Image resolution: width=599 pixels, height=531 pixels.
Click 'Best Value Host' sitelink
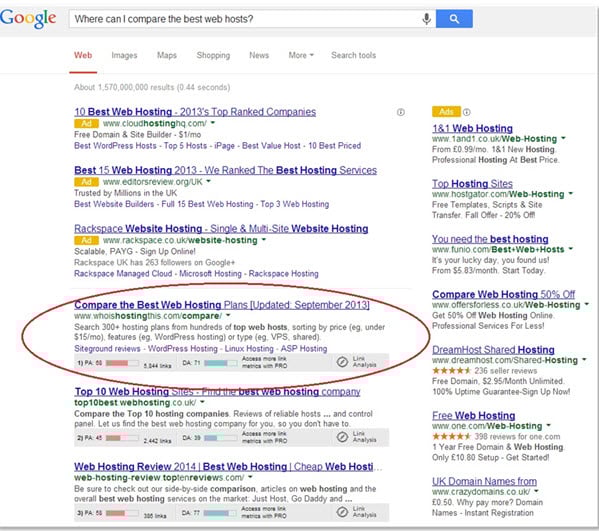(x=271, y=146)
